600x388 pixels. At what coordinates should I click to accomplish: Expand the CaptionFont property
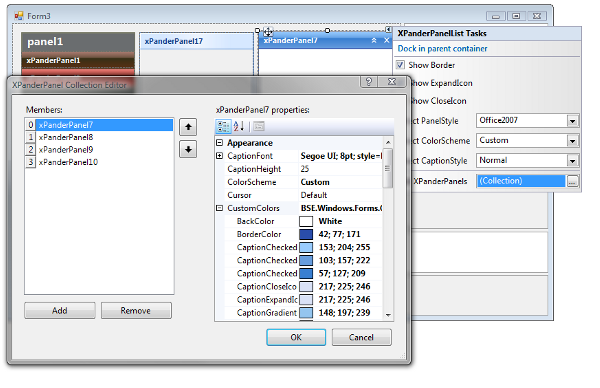coord(219,156)
